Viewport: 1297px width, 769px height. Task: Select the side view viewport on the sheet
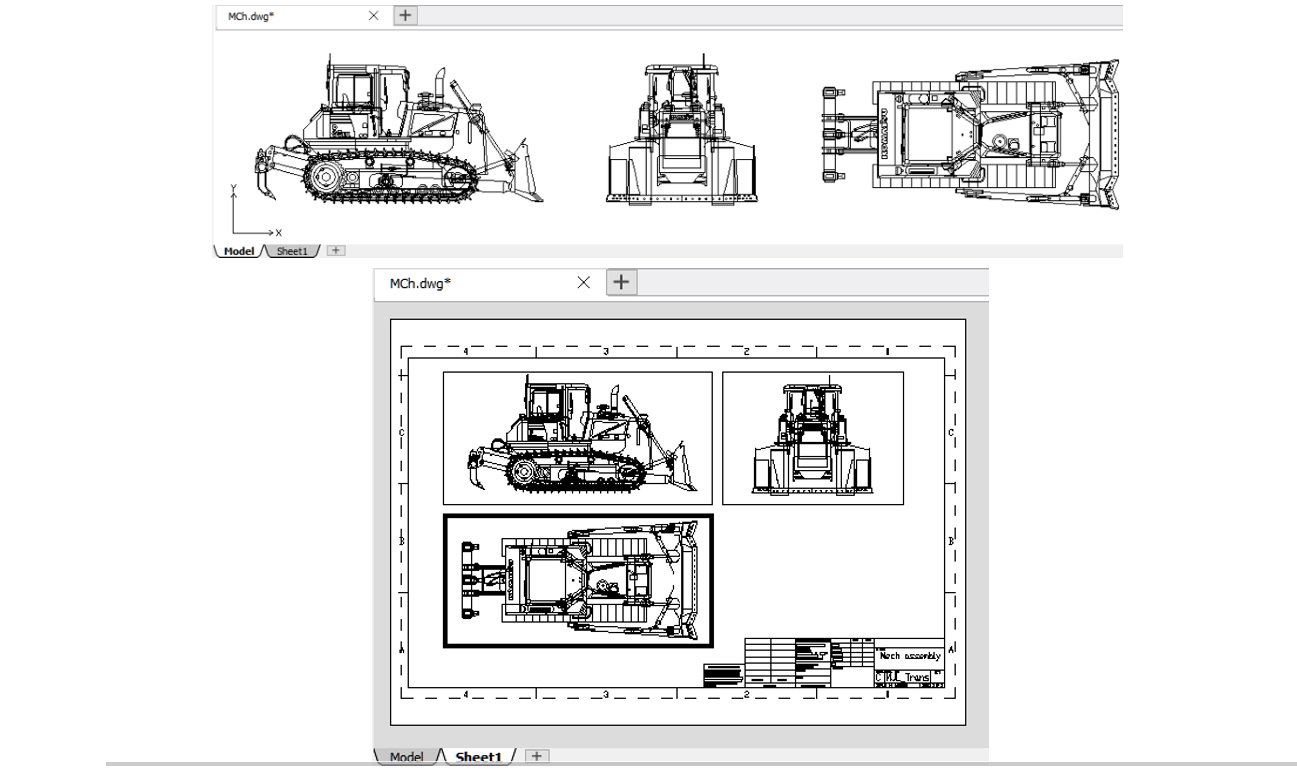pos(577,438)
